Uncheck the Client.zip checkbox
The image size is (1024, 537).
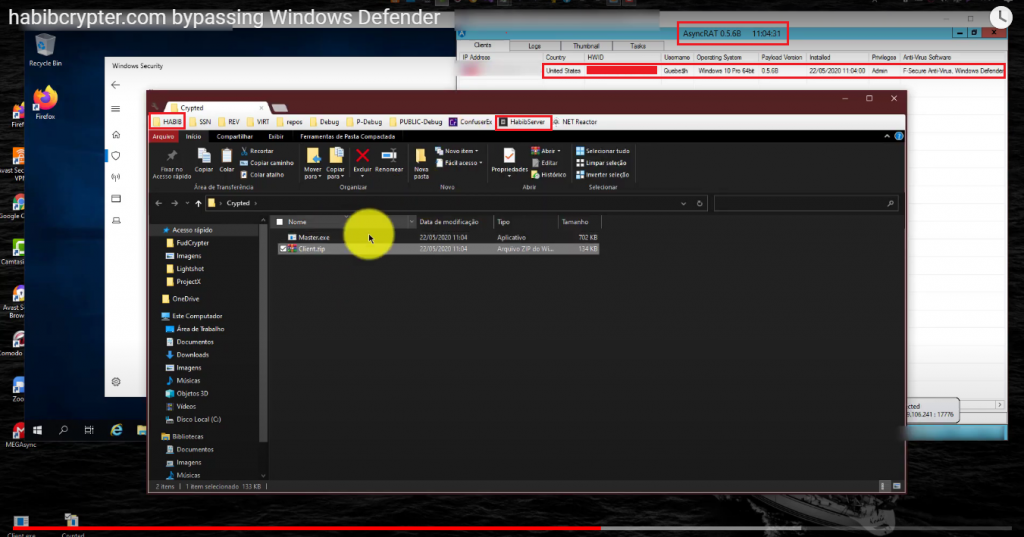(283, 249)
